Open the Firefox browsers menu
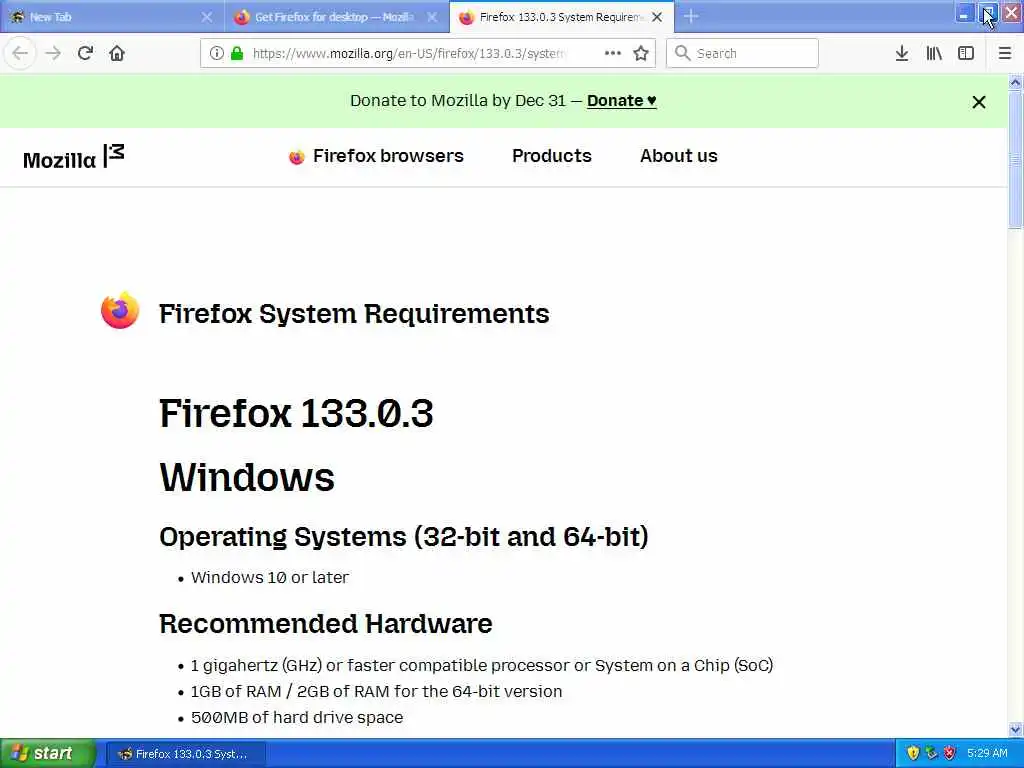Viewport: 1024px width, 768px height. 376,156
